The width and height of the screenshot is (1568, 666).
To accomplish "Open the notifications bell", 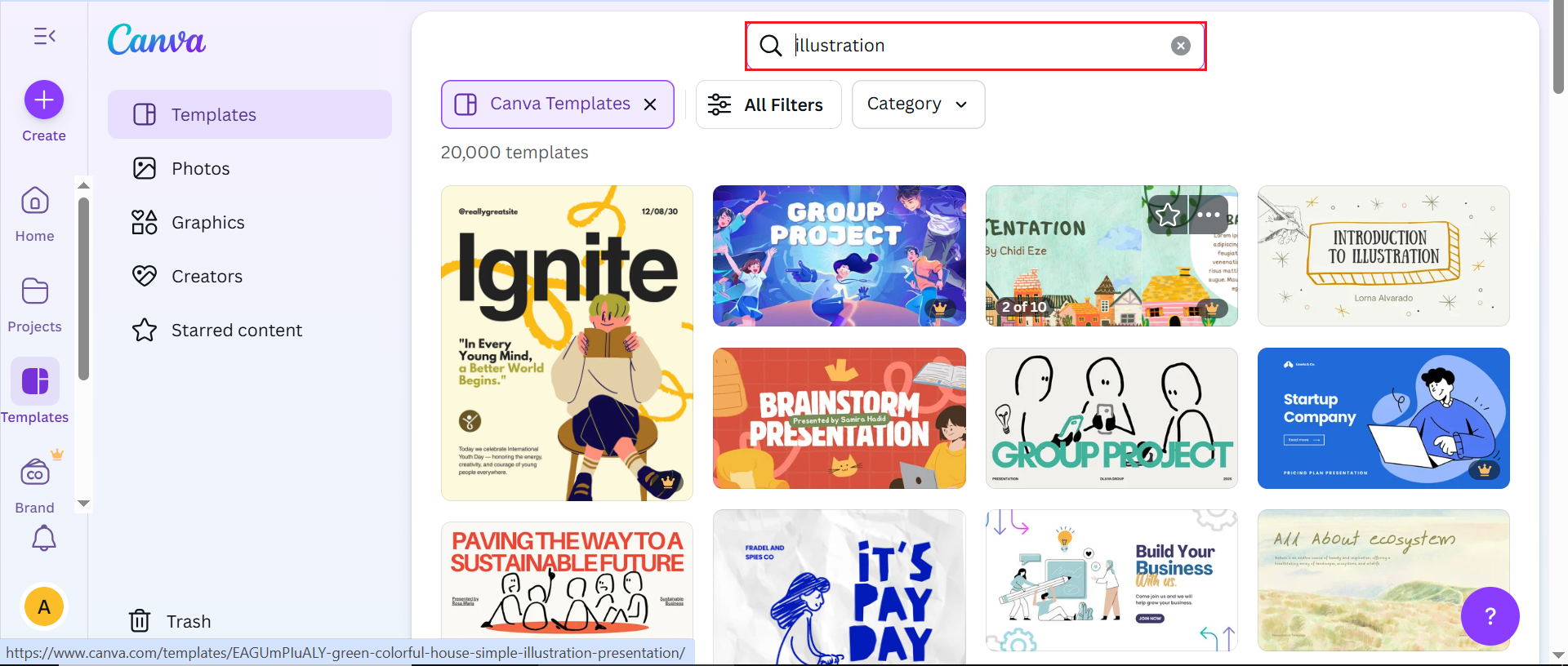I will pos(44,539).
